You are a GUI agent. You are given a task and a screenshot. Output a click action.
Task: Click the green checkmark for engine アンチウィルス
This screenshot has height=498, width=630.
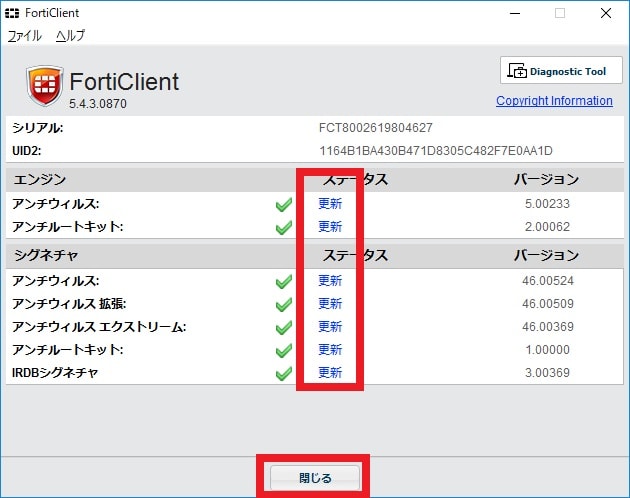[284, 205]
